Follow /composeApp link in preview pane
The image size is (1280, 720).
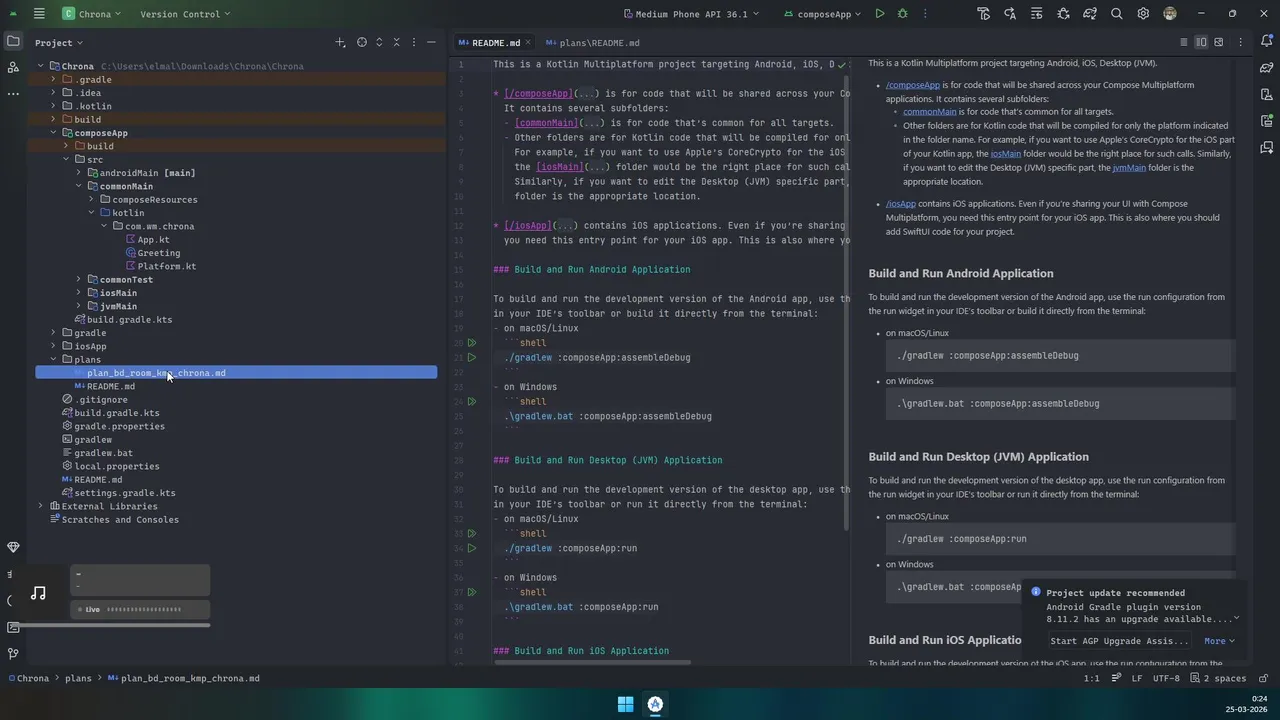(x=913, y=85)
